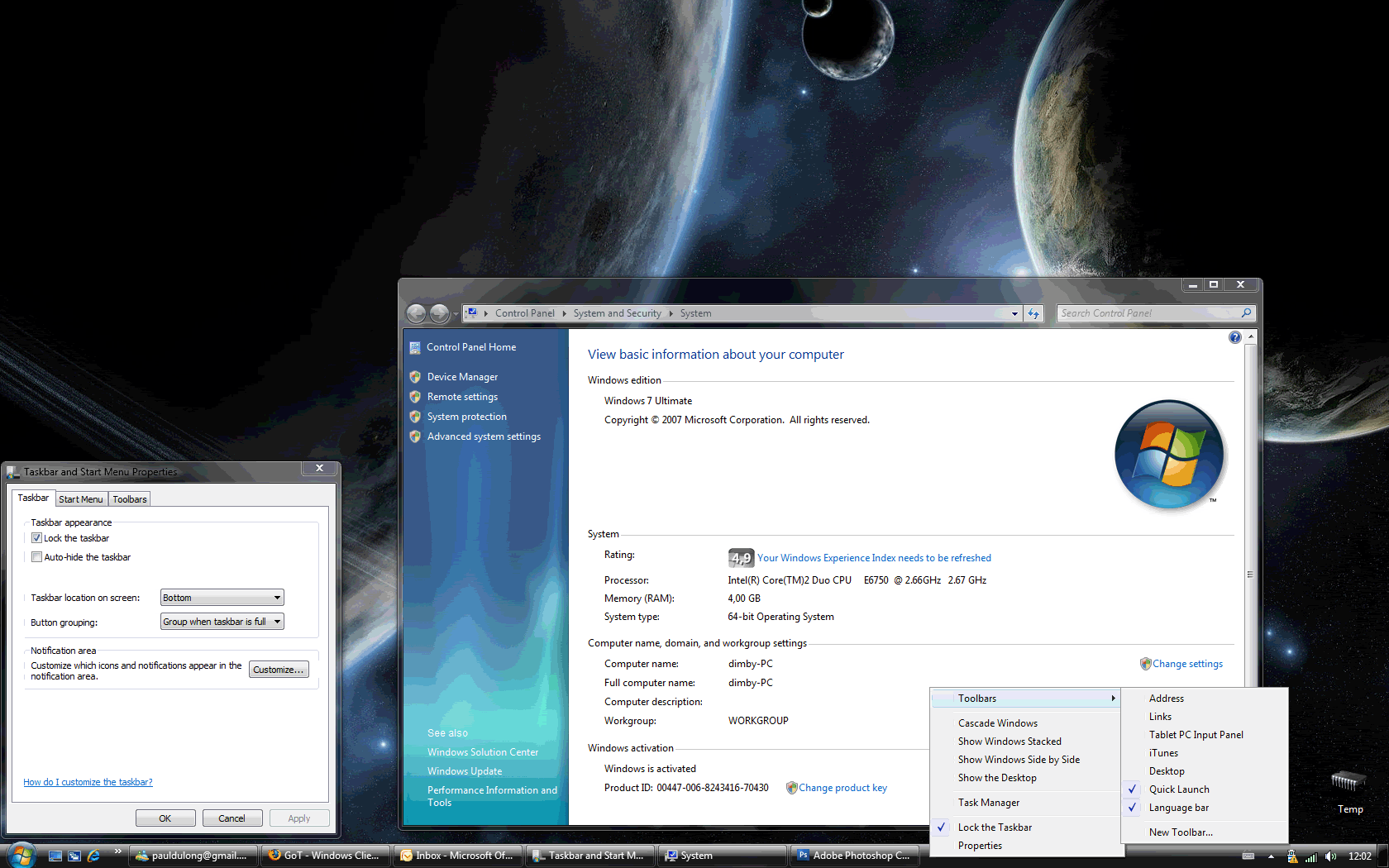The image size is (1389, 868).
Task: Open System protection in sidebar
Action: [466, 417]
